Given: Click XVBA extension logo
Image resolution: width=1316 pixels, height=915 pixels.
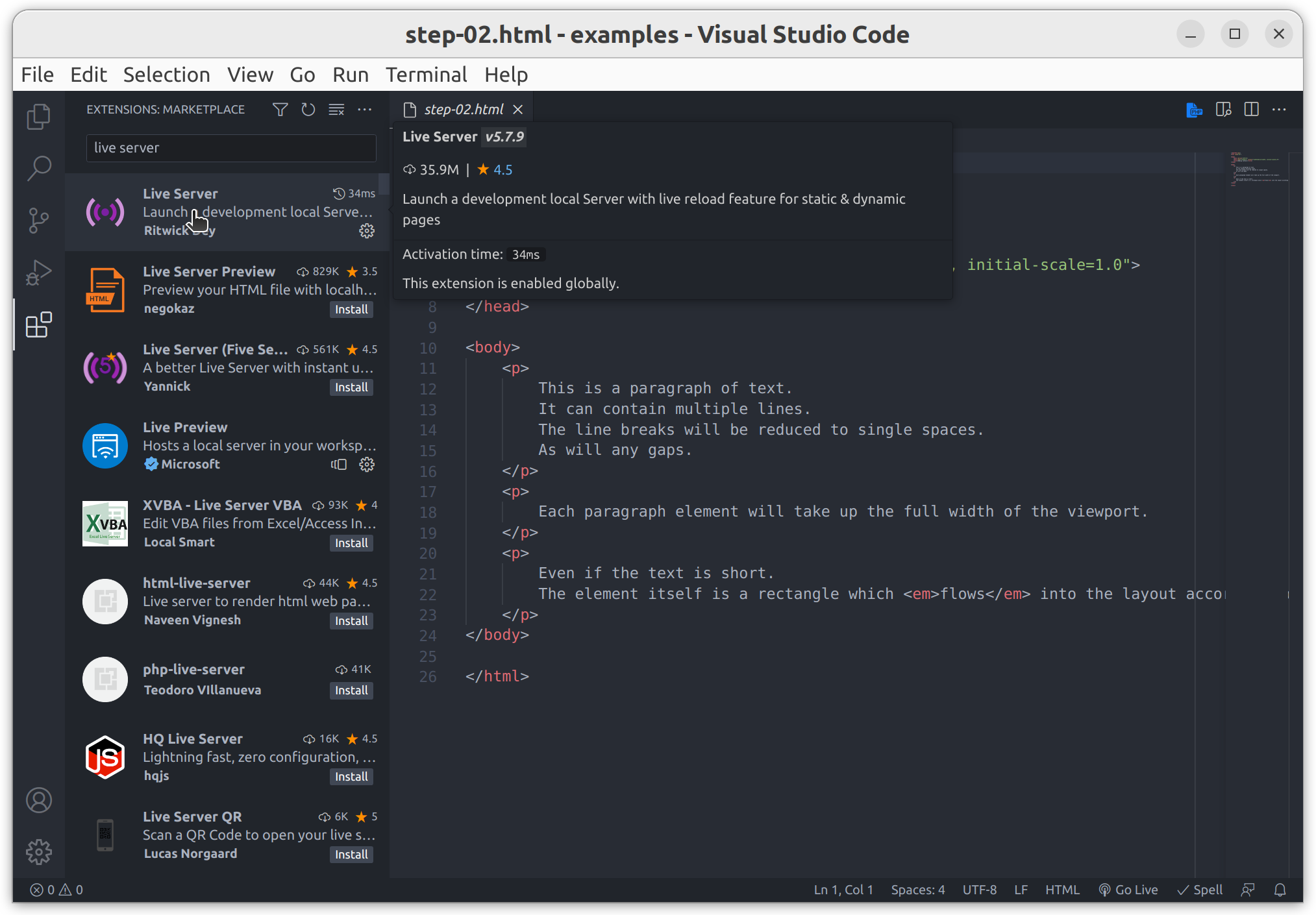Looking at the screenshot, I should click(105, 524).
